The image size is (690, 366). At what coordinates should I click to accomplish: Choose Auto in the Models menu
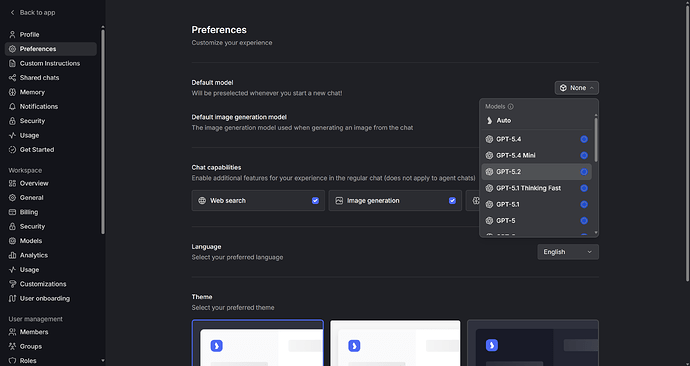[x=536, y=121]
